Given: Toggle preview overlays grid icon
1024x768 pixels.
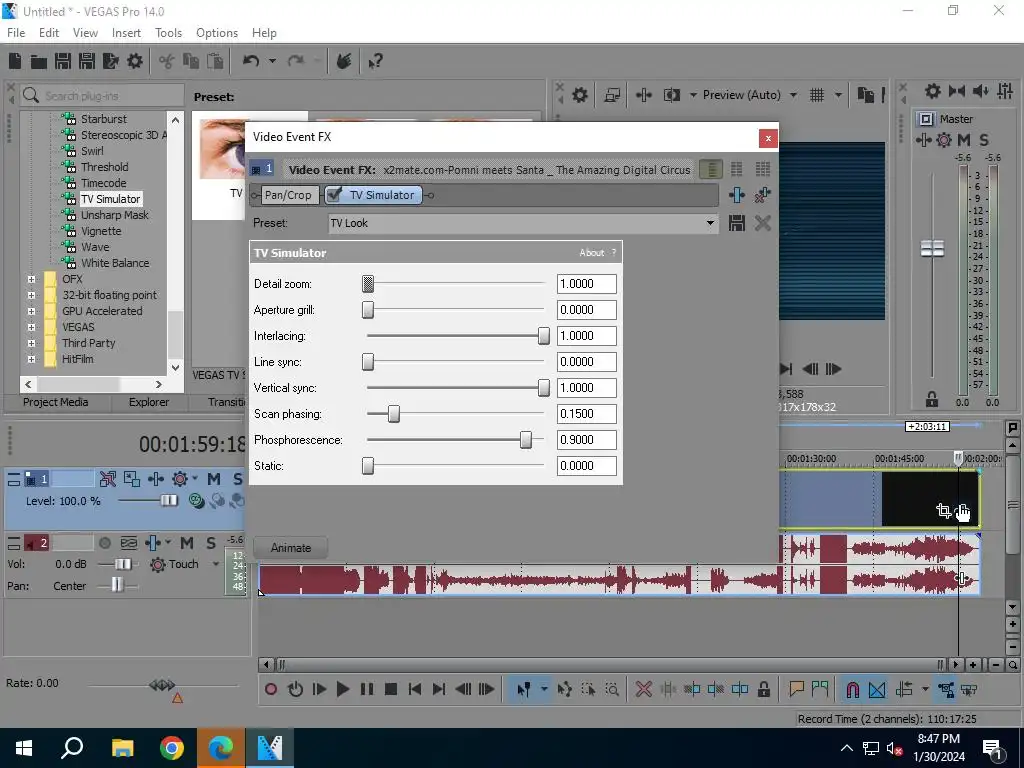Looking at the screenshot, I should (817, 95).
